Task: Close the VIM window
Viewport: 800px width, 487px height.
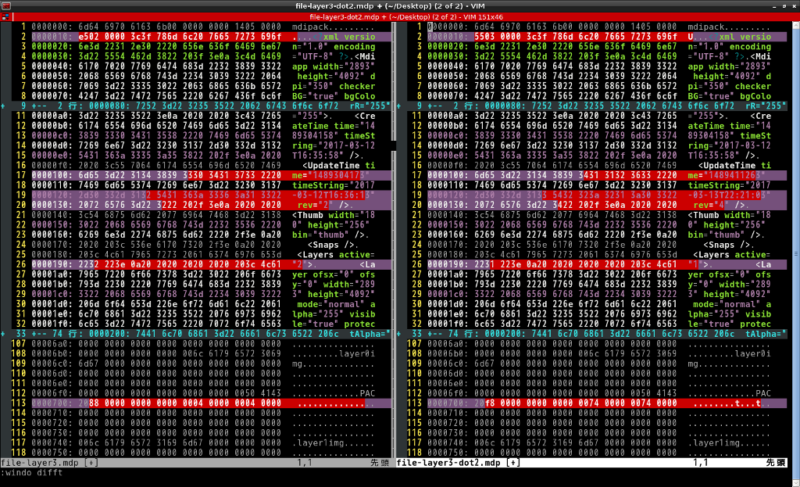Action: pos(793,6)
